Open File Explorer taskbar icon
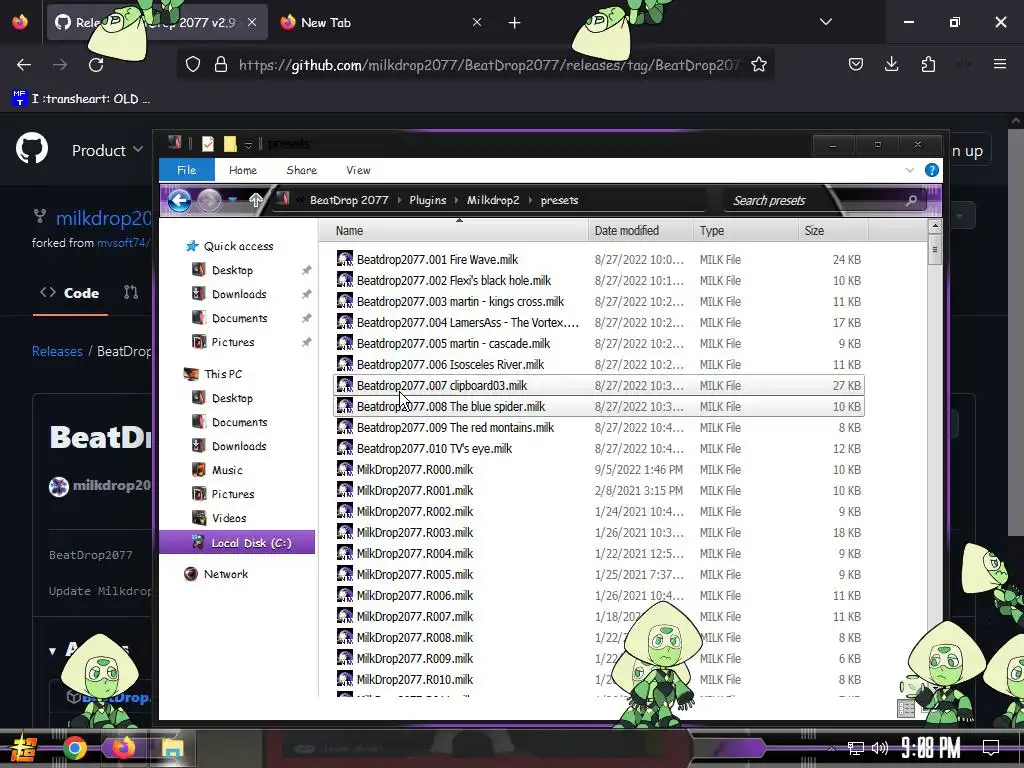 tap(172, 748)
